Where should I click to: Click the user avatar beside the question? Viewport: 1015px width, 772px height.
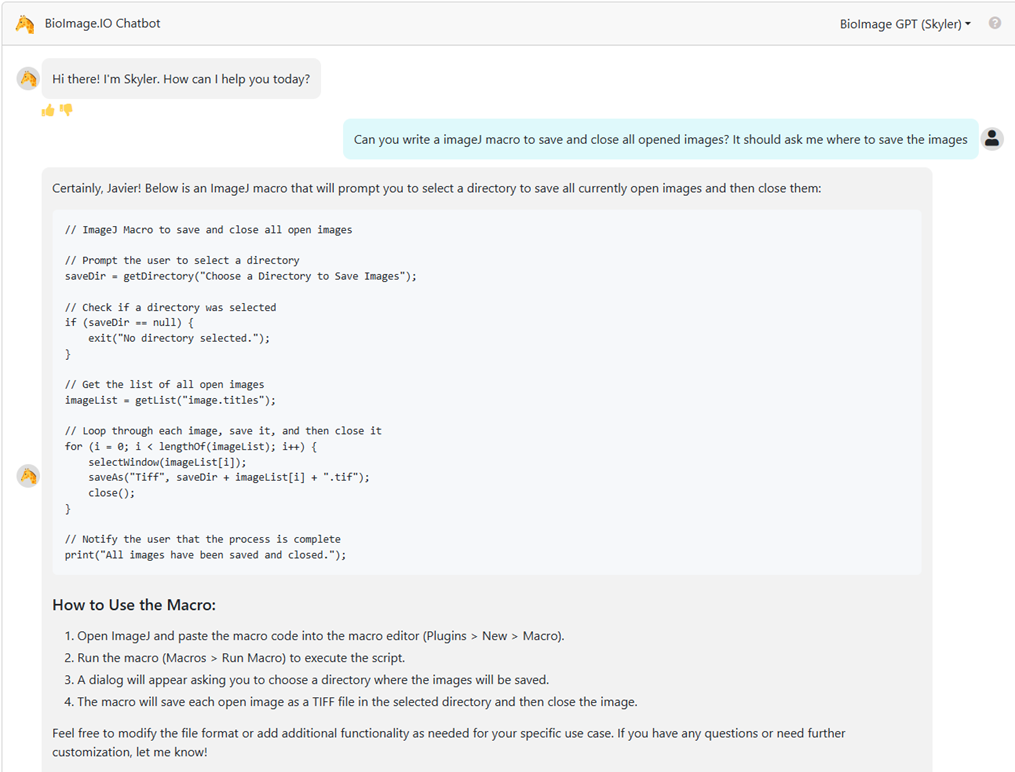tap(991, 139)
